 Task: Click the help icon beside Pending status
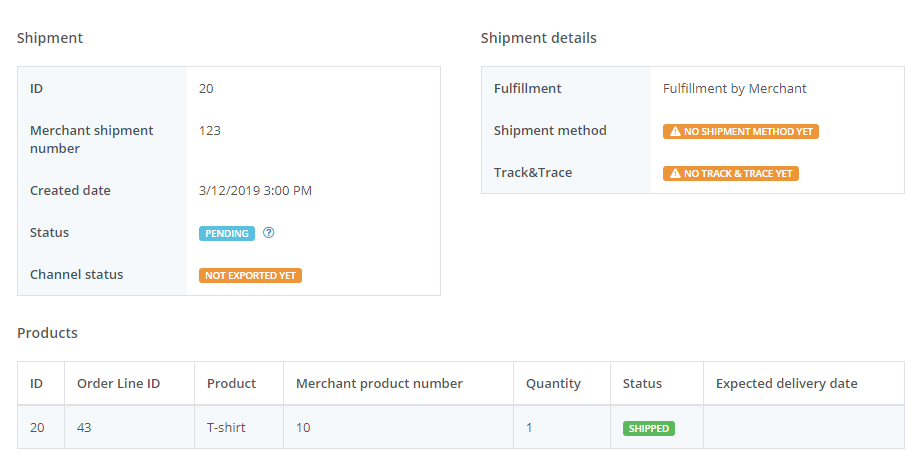click(268, 233)
